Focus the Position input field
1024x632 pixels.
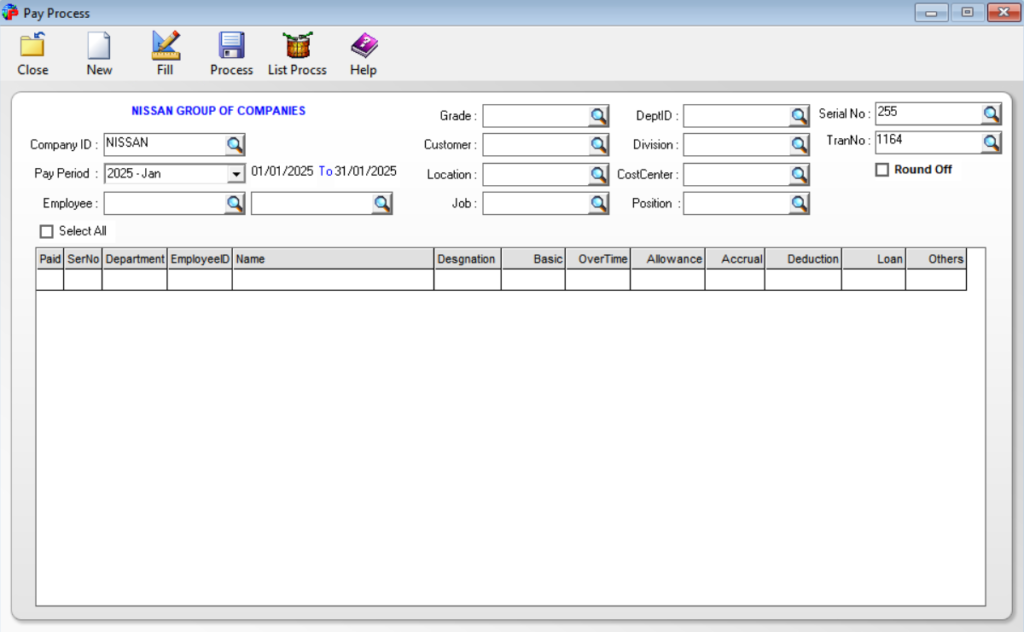click(x=737, y=204)
